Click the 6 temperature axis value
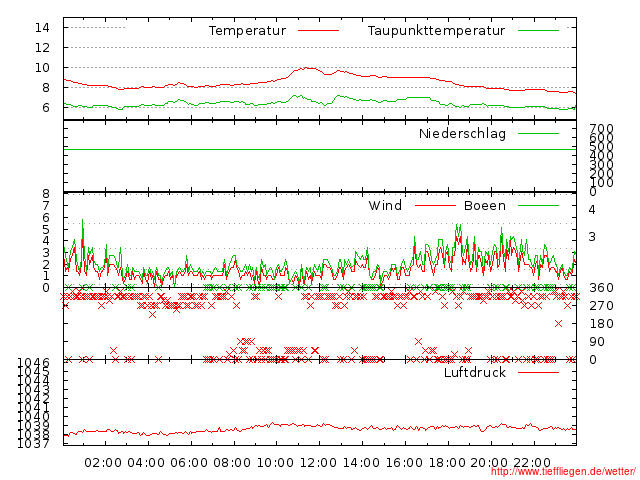Screen dimensions: 640x480 point(46,108)
